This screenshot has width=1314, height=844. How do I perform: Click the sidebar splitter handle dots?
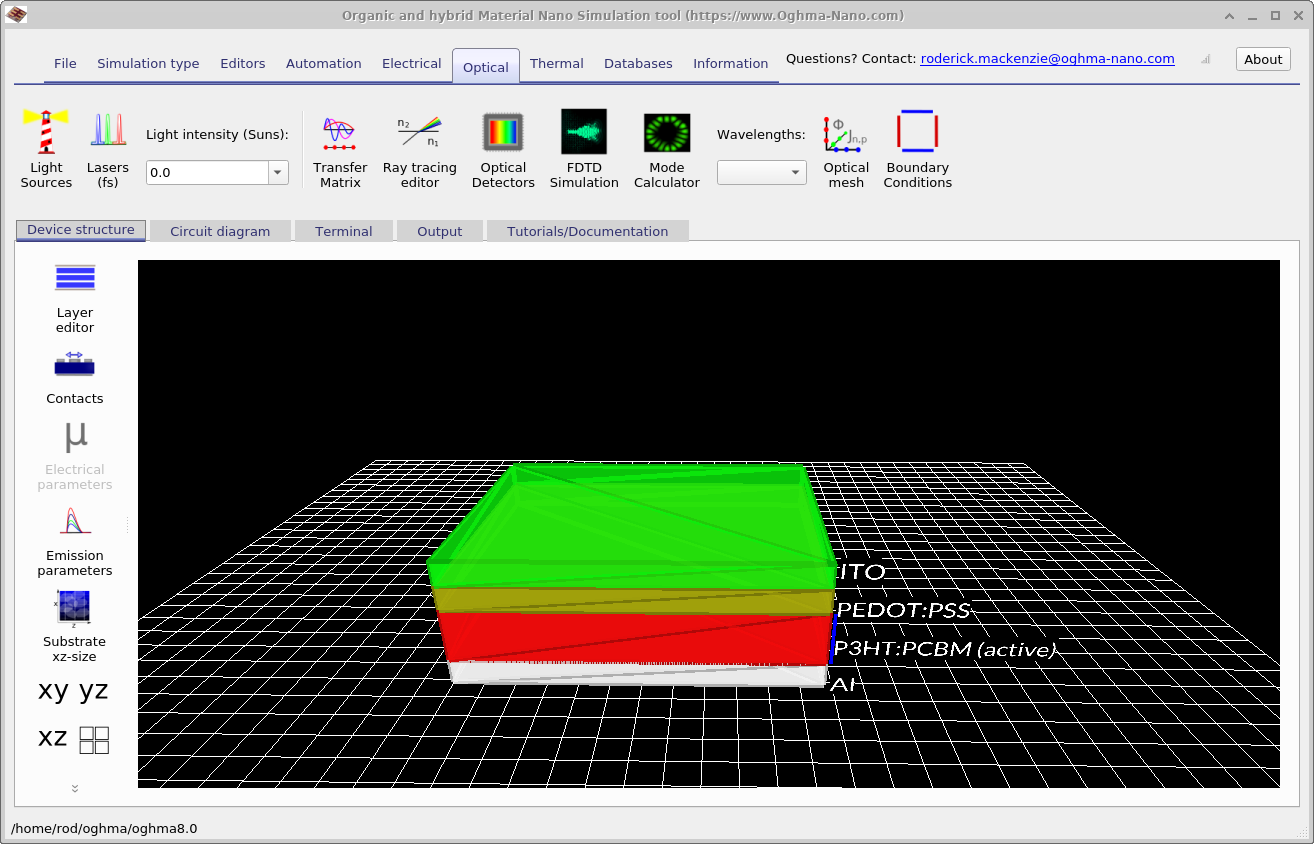(127, 525)
